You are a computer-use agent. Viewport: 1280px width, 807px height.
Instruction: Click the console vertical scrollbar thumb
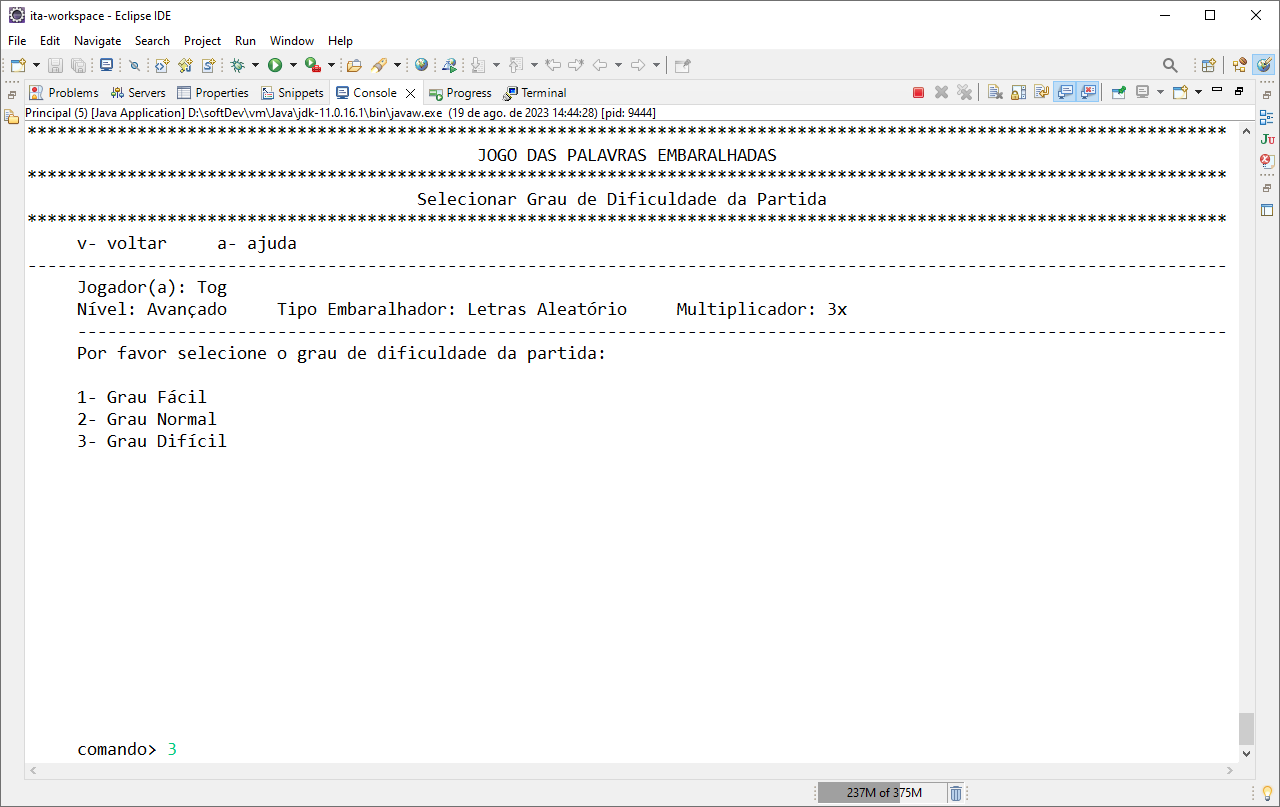click(1246, 727)
